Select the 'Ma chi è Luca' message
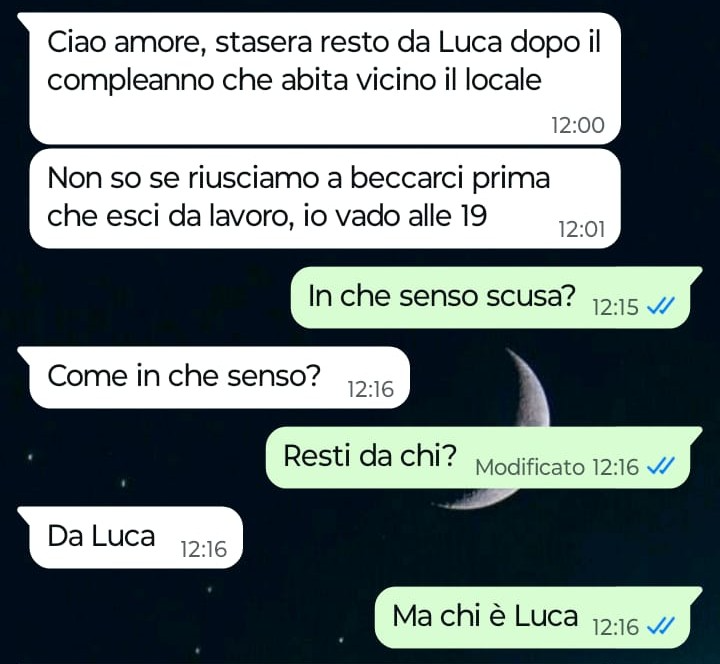 pos(539,617)
